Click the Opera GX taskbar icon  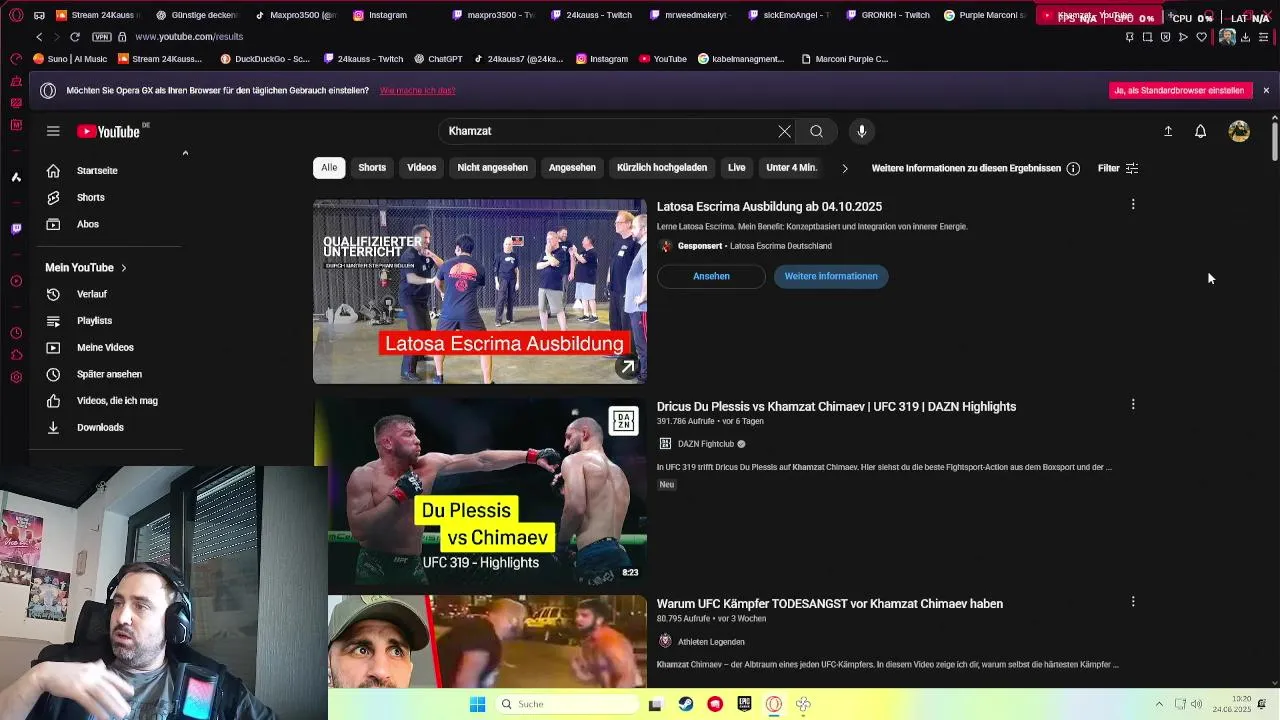tap(773, 704)
